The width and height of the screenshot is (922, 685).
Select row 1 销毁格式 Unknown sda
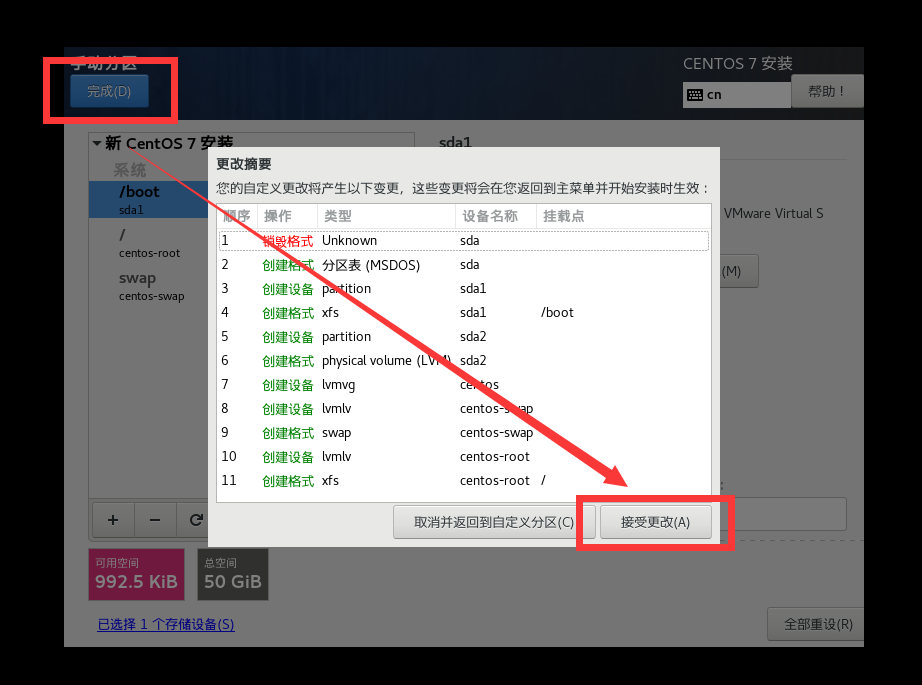click(400, 240)
